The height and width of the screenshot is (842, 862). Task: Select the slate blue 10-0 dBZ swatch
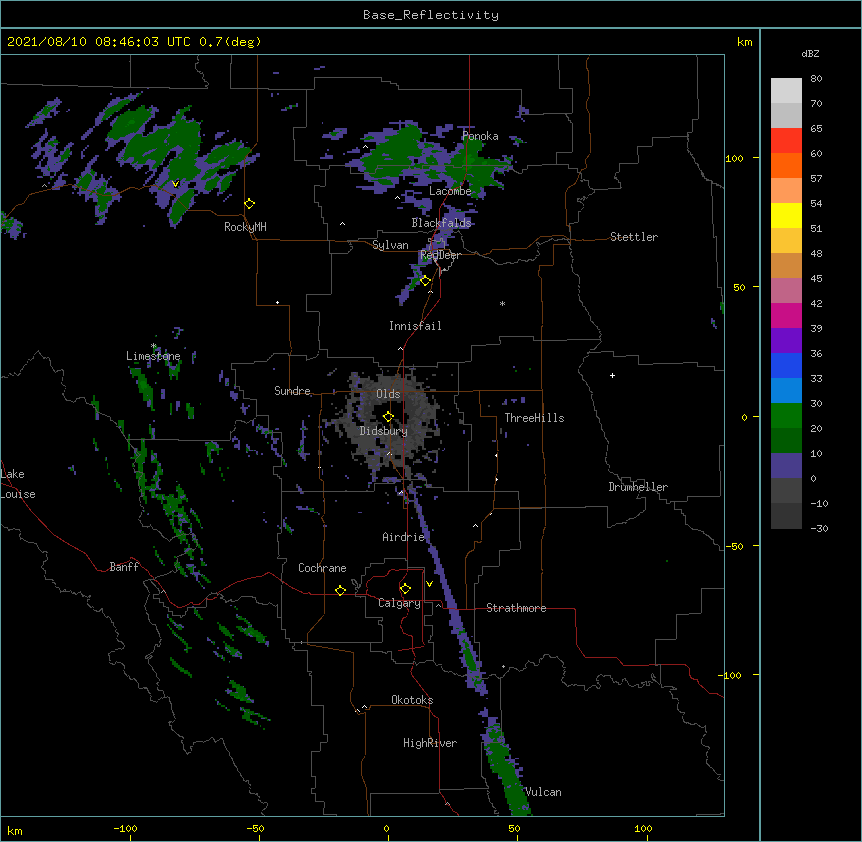pyautogui.click(x=786, y=466)
